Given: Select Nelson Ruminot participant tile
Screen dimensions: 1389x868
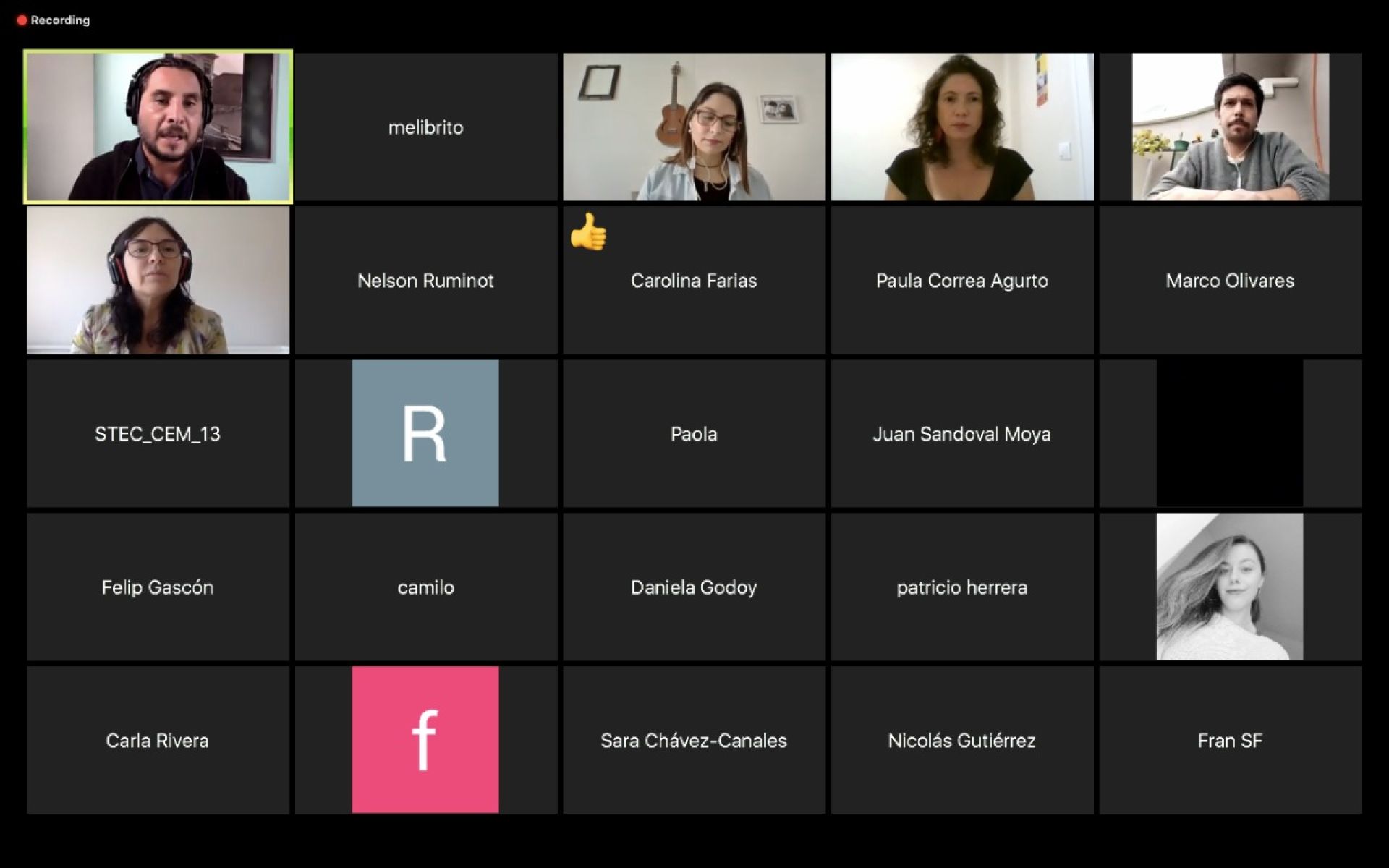Looking at the screenshot, I should click(425, 281).
